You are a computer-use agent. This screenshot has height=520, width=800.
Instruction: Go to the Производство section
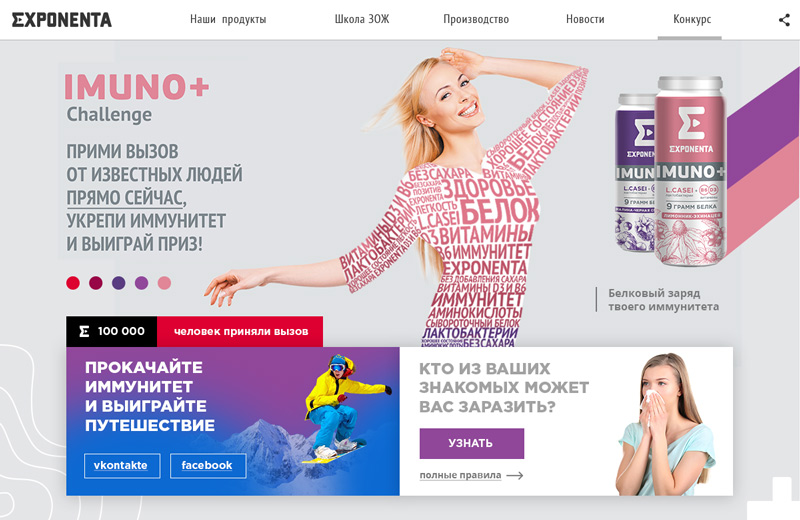pos(476,19)
